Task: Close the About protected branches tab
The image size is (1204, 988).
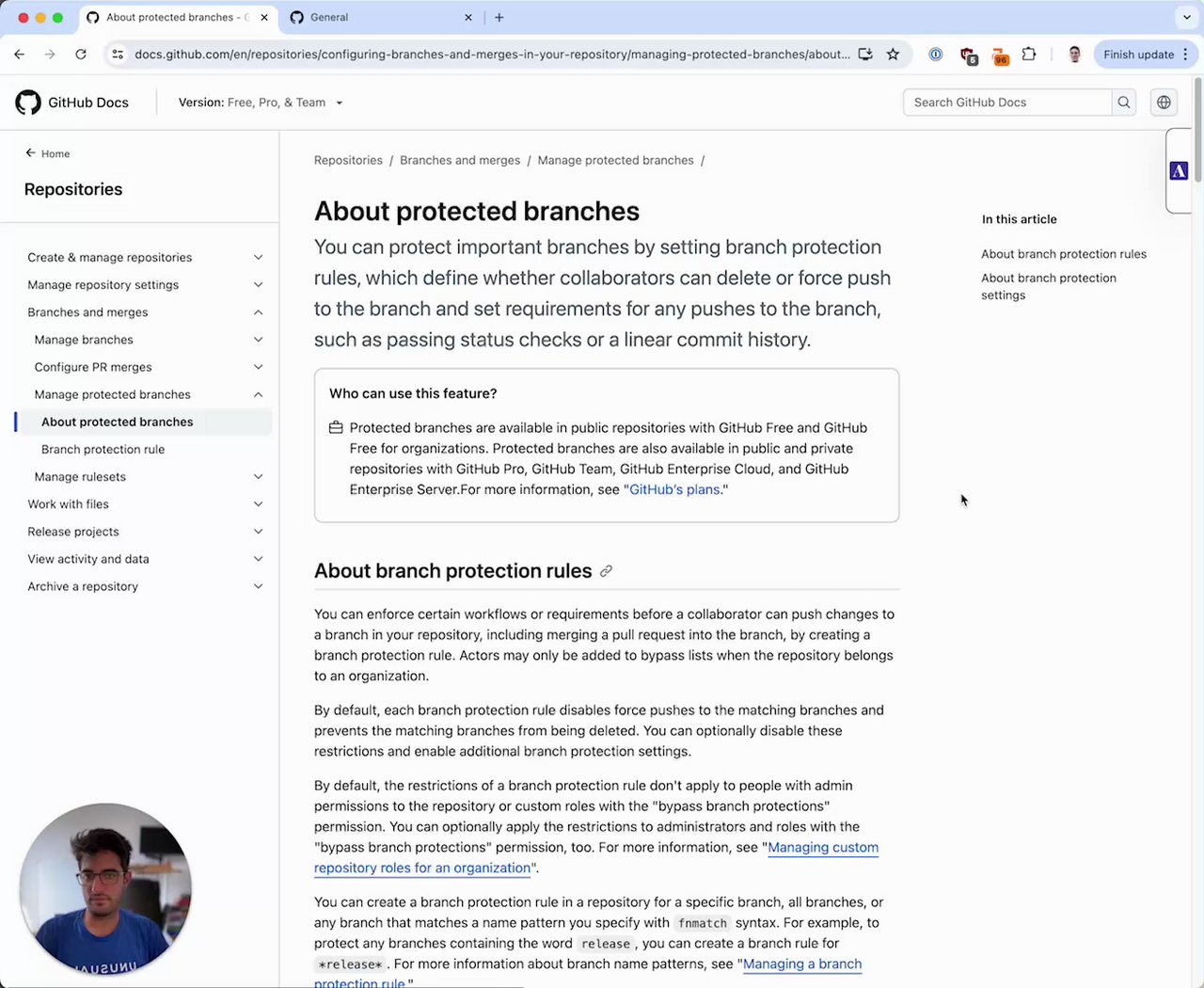Action: 264,17
